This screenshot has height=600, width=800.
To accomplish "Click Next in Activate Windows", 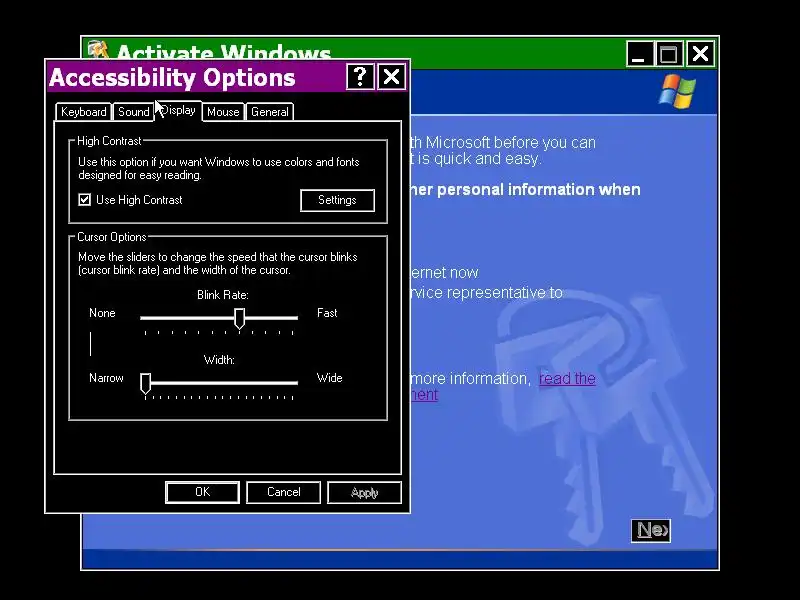I will pyautogui.click(x=651, y=531).
